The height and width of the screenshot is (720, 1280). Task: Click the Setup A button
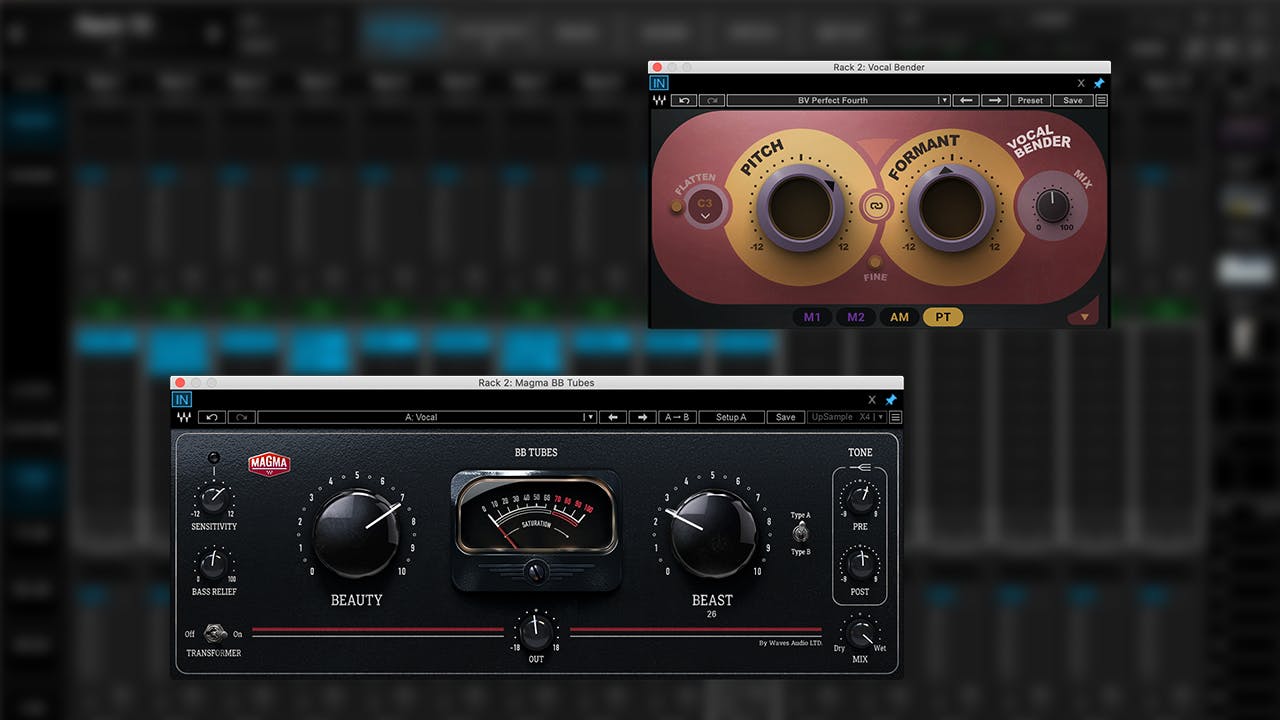tap(731, 417)
